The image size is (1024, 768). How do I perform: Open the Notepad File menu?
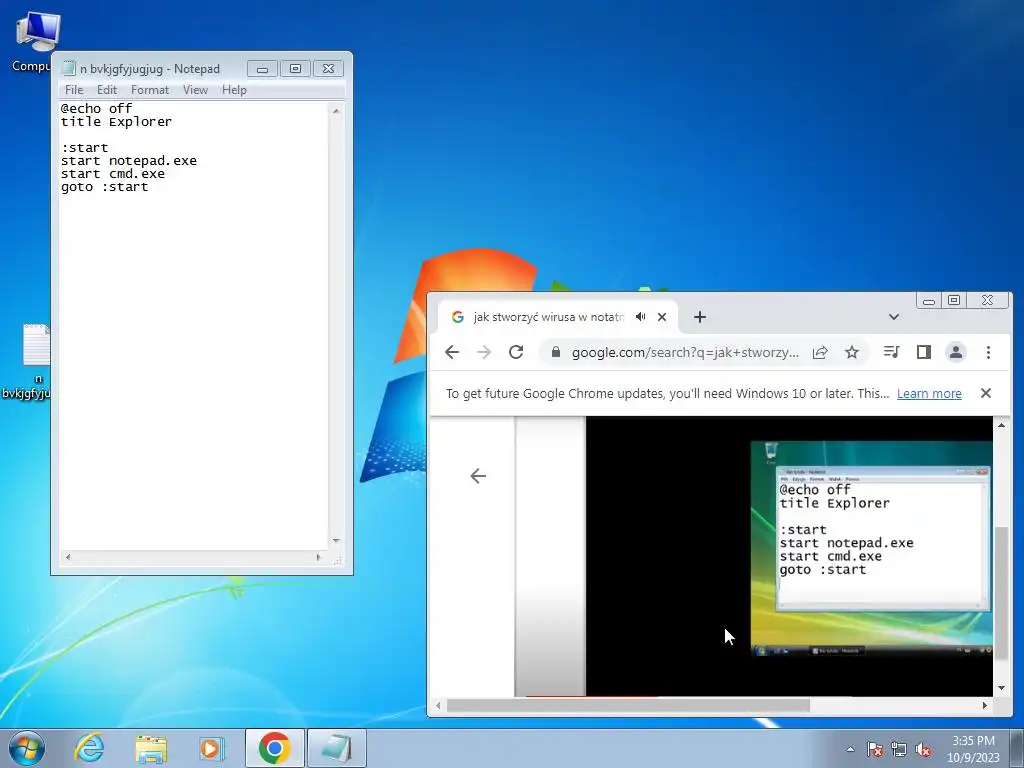(74, 89)
